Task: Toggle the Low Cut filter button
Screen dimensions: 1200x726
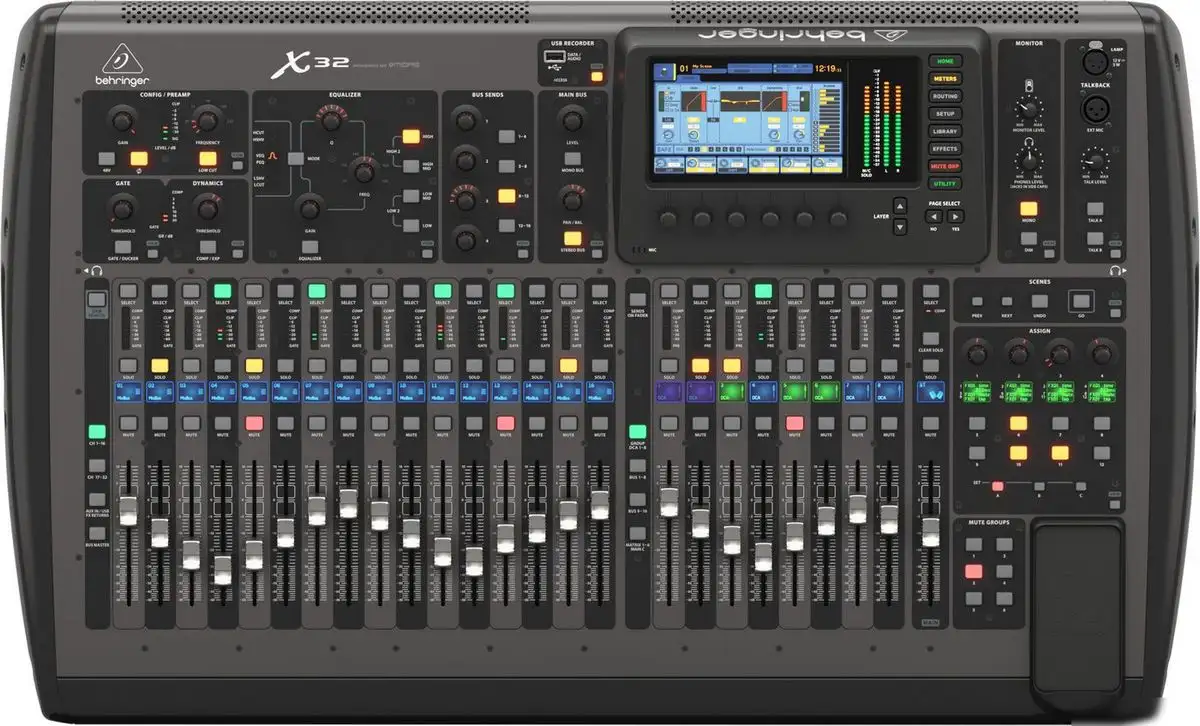Action: [x=207, y=158]
